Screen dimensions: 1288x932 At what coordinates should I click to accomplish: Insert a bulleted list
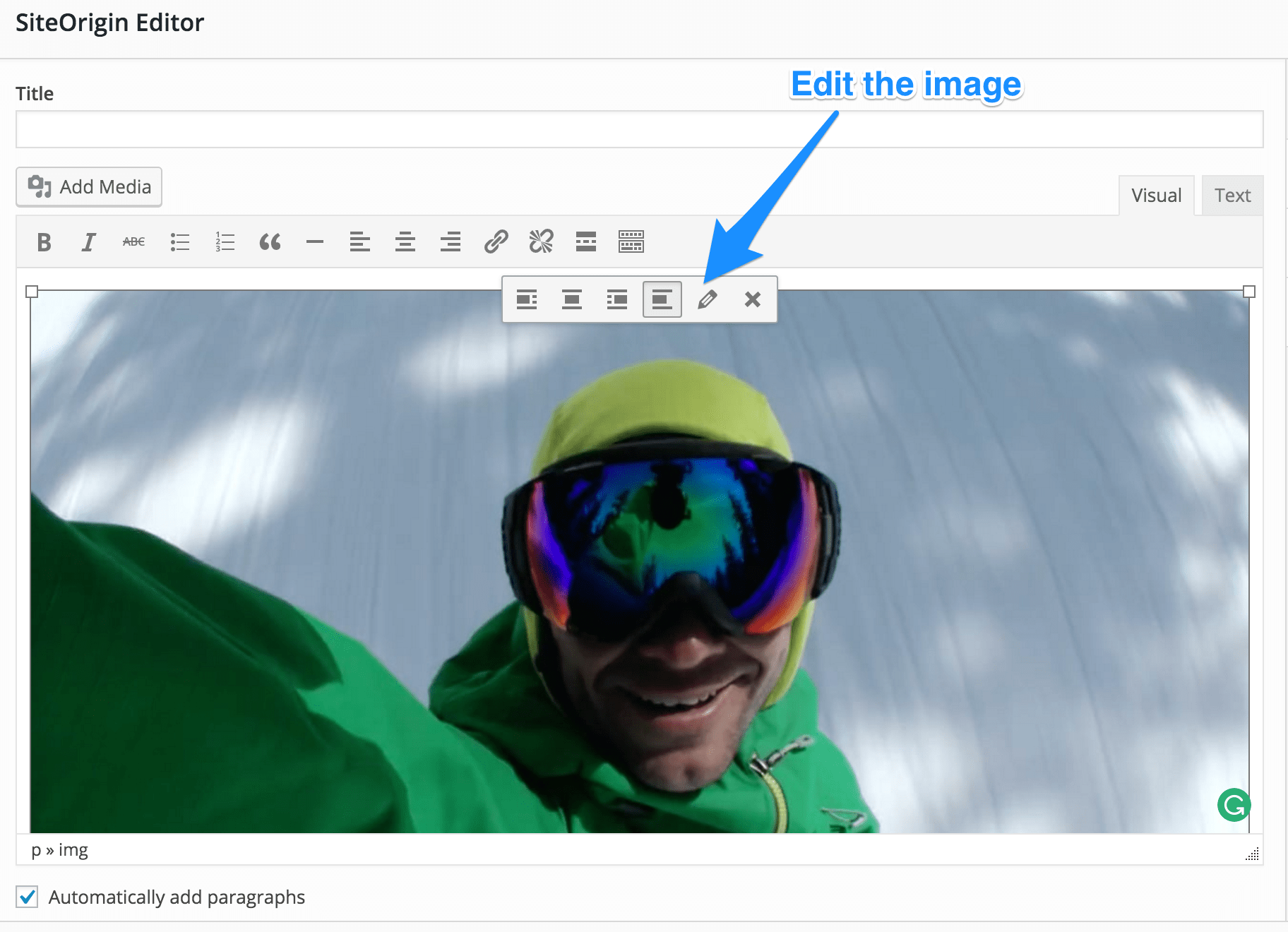(x=180, y=241)
